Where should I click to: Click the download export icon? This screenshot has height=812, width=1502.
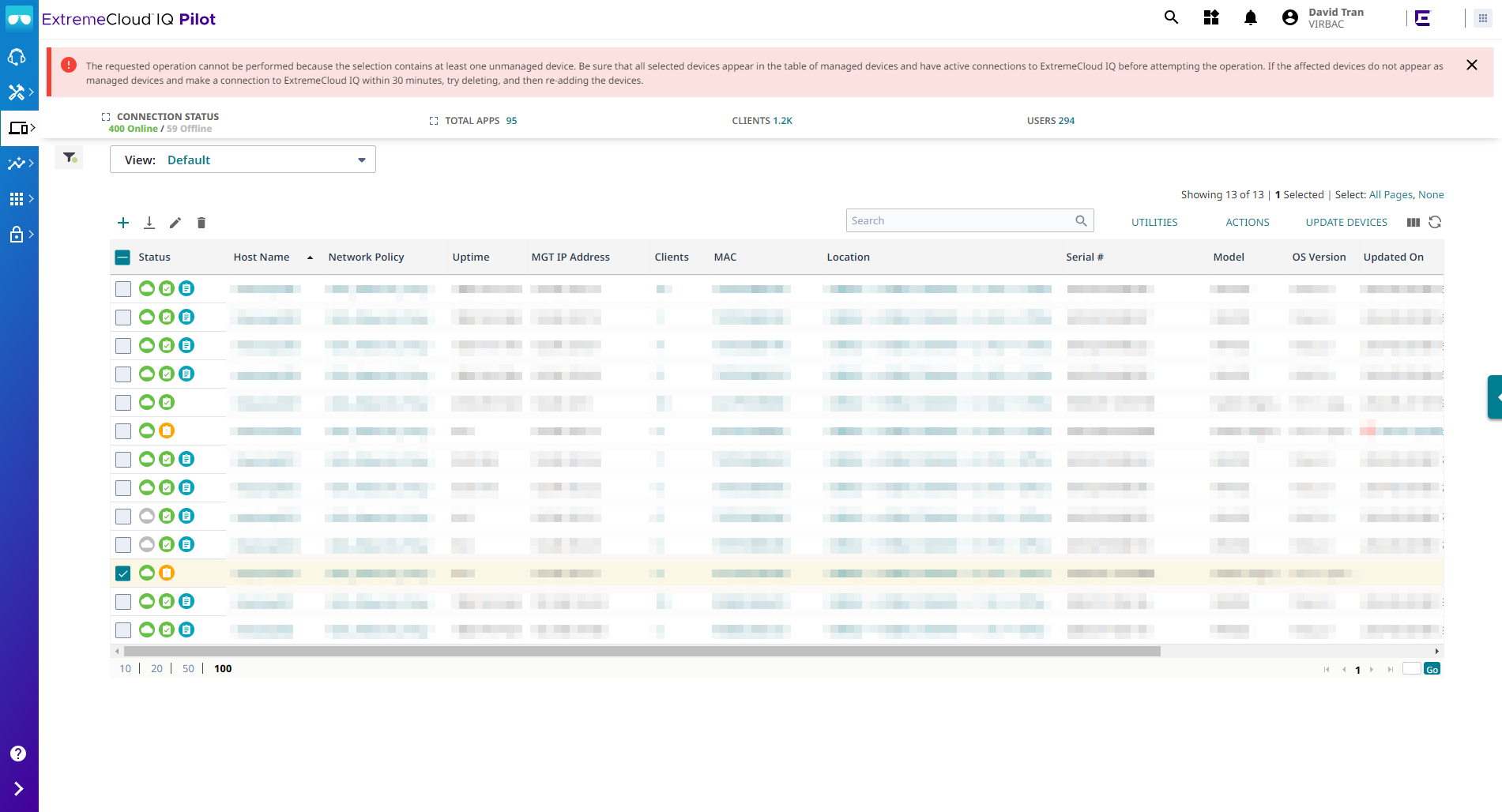coord(149,223)
